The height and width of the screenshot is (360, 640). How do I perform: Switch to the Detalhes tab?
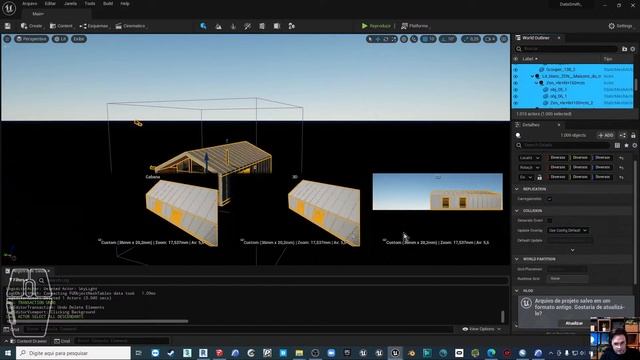531,125
